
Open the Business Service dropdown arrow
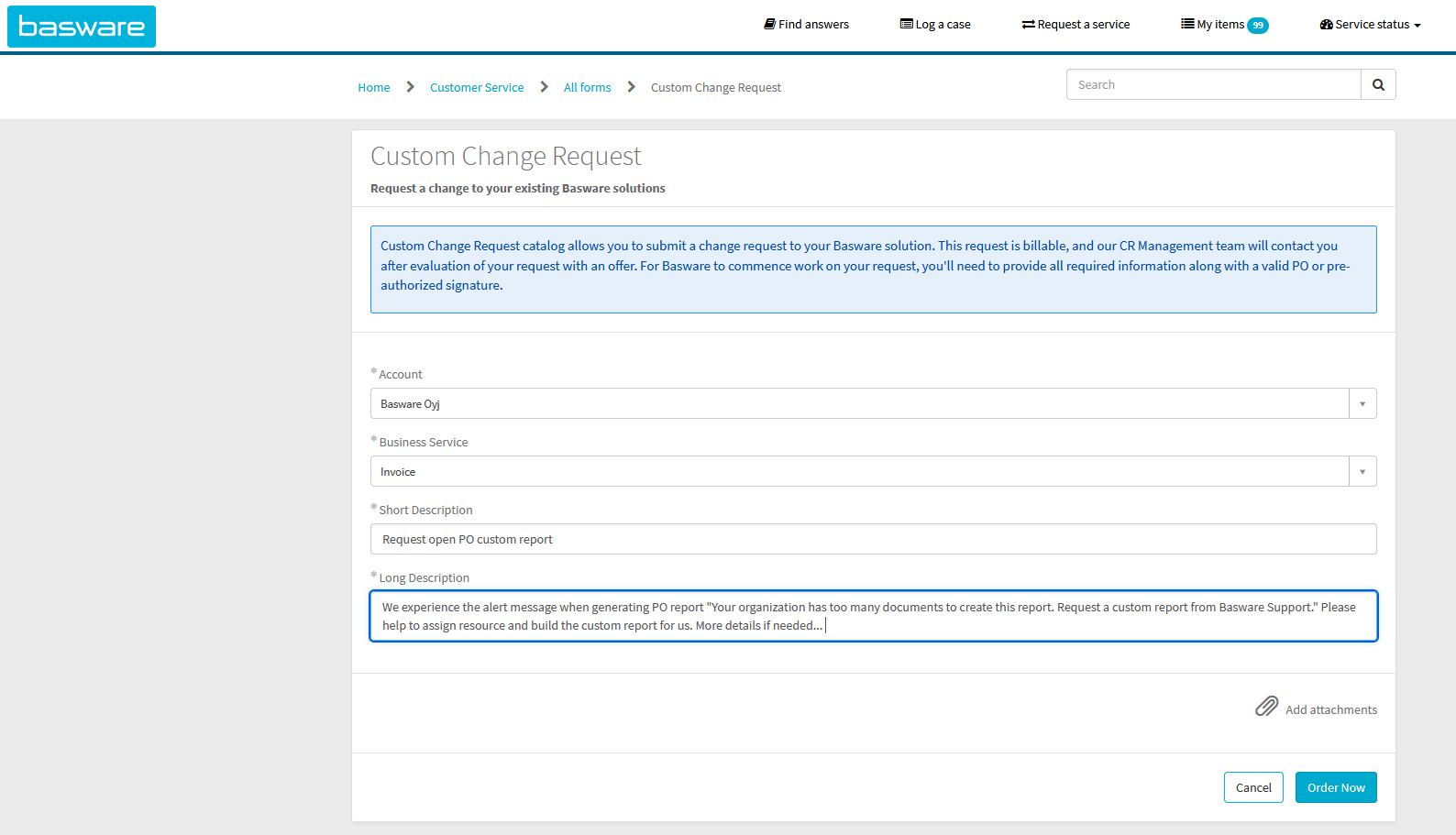(1362, 472)
